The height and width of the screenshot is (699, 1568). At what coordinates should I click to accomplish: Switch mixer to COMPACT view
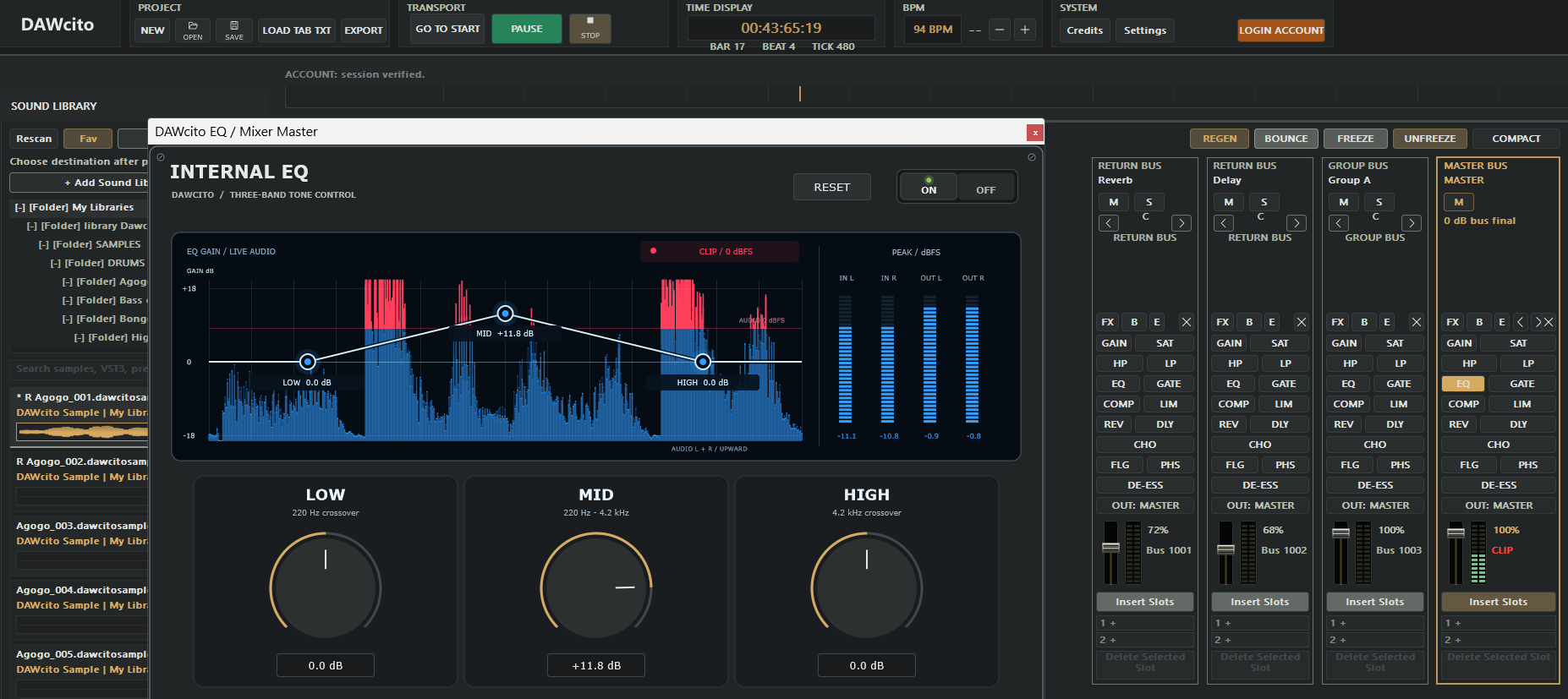point(1516,139)
